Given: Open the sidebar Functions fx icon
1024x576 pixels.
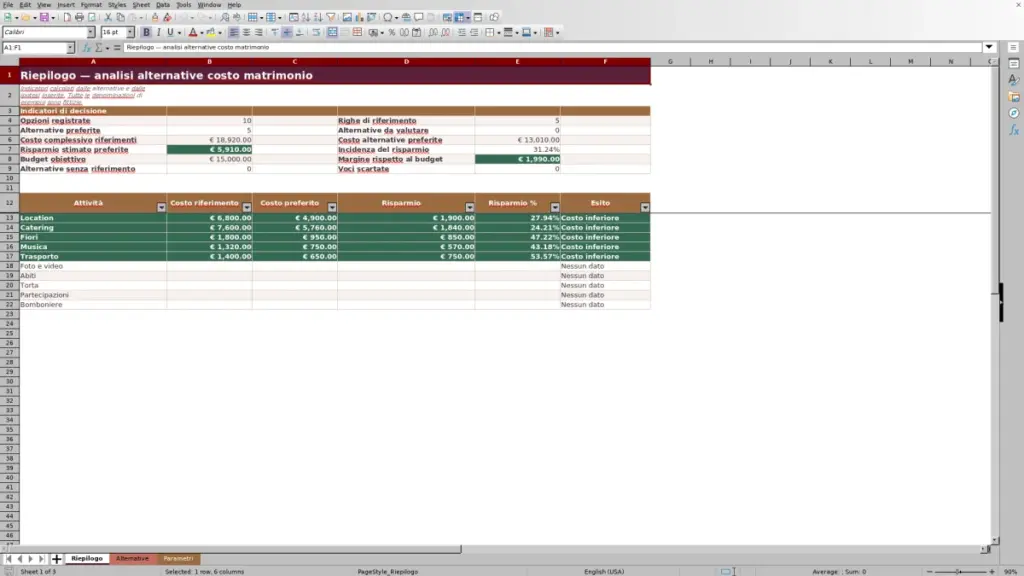Looking at the screenshot, I should [1014, 131].
